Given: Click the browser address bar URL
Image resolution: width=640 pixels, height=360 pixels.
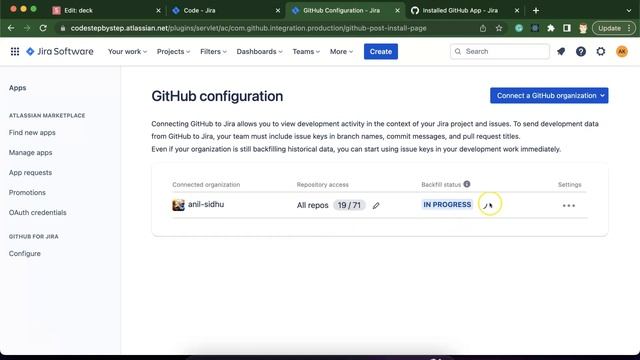Looking at the screenshot, I should [248, 28].
